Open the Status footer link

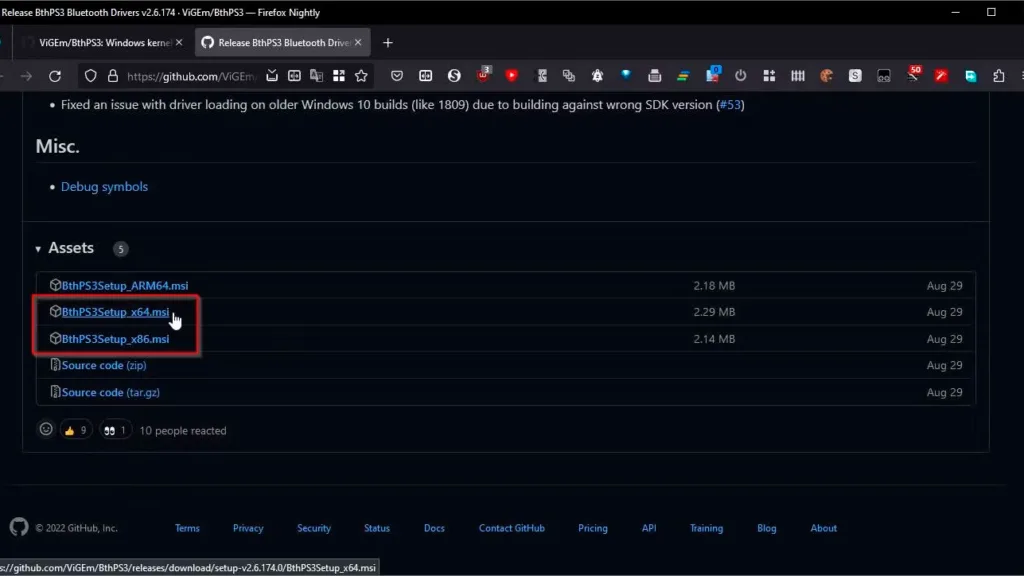point(377,528)
